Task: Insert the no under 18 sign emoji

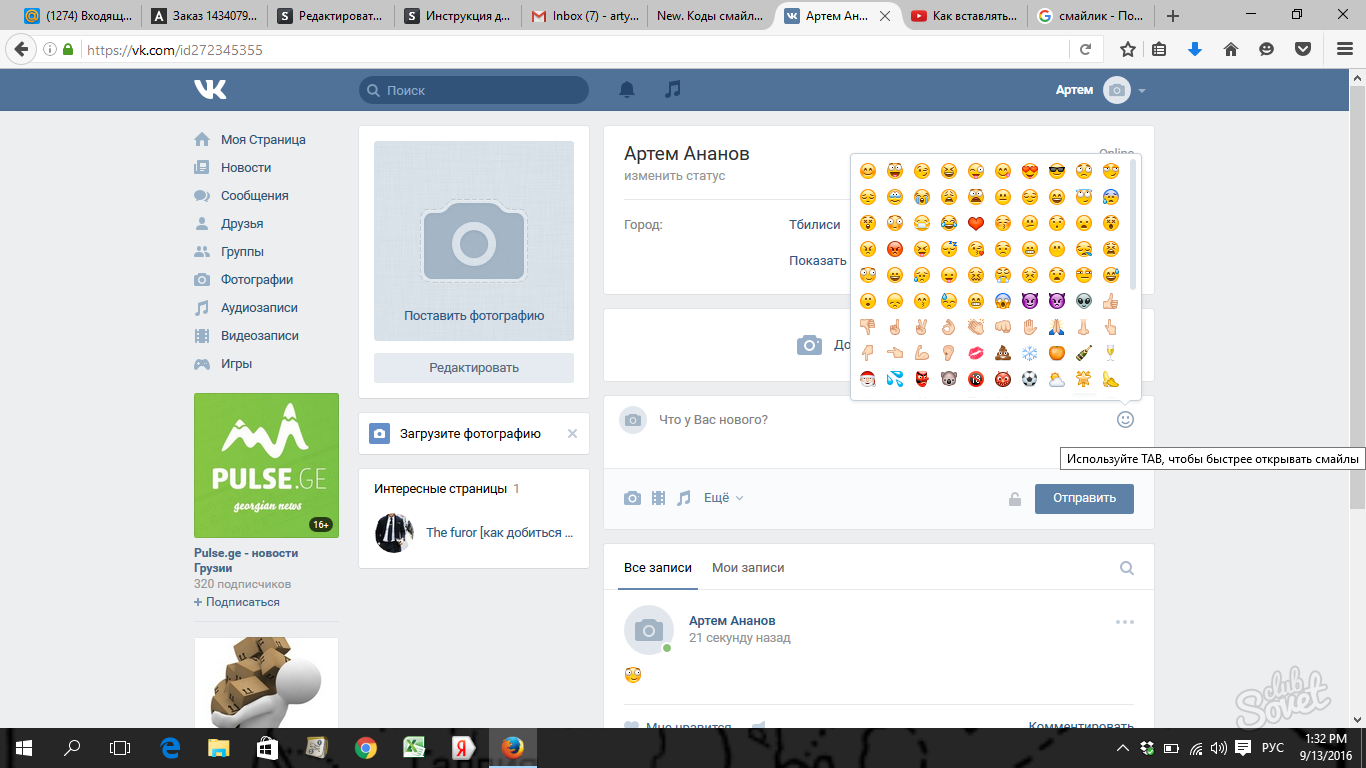Action: click(x=976, y=379)
